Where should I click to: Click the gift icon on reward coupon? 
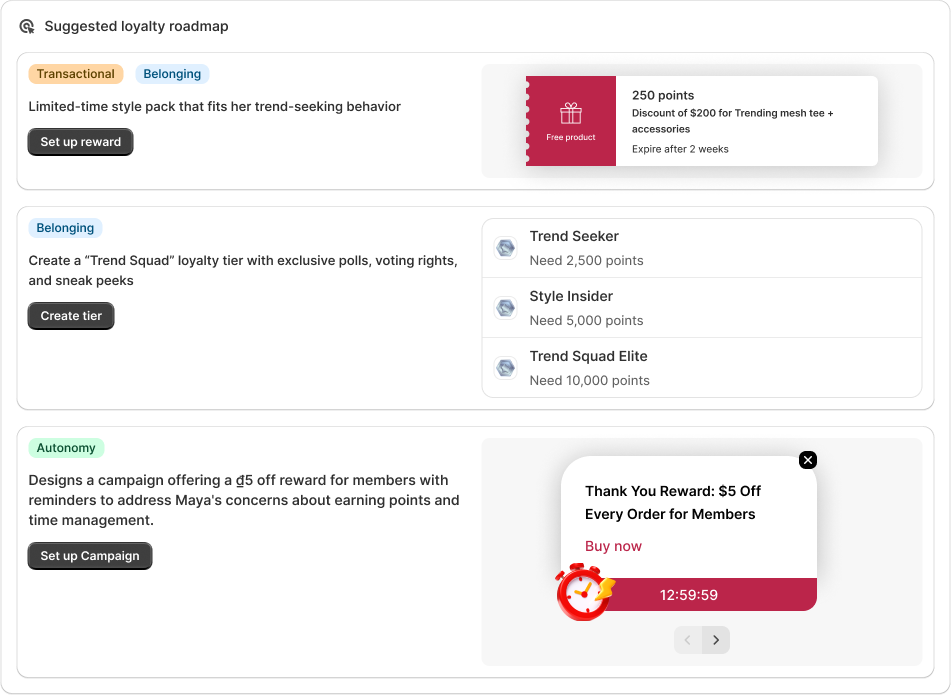tap(571, 113)
